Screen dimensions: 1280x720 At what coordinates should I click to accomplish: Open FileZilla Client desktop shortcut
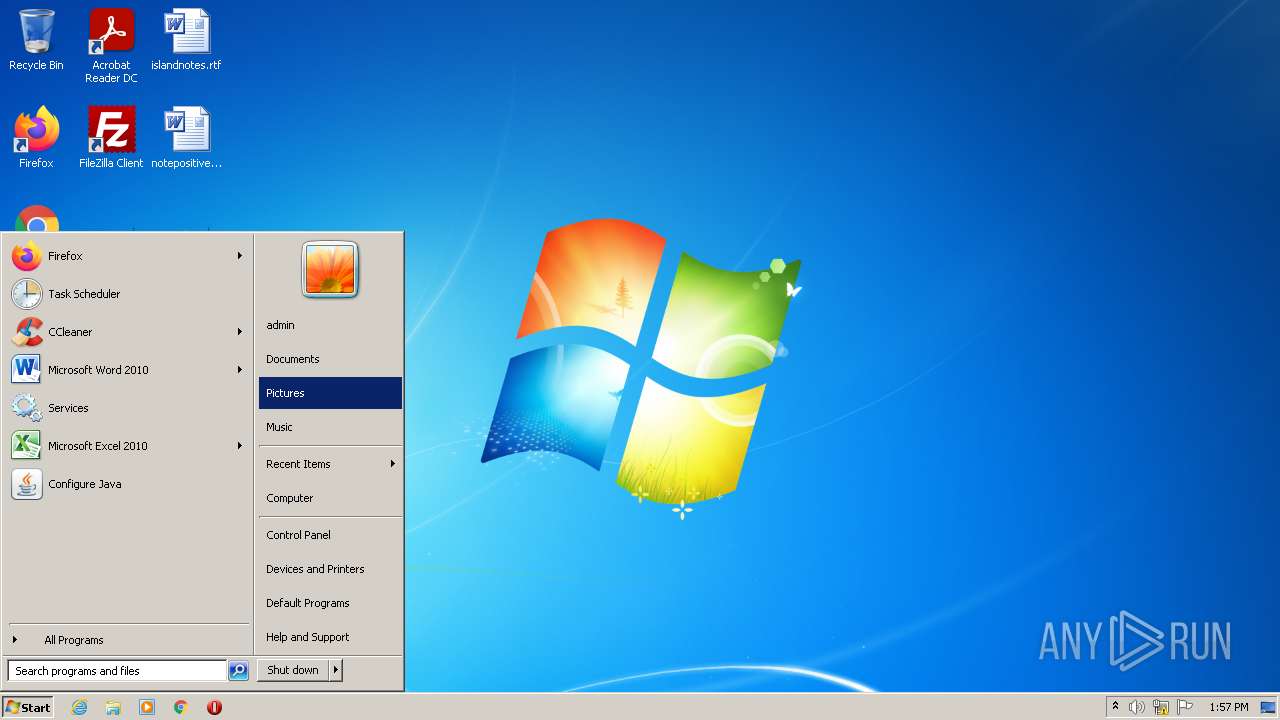point(111,138)
